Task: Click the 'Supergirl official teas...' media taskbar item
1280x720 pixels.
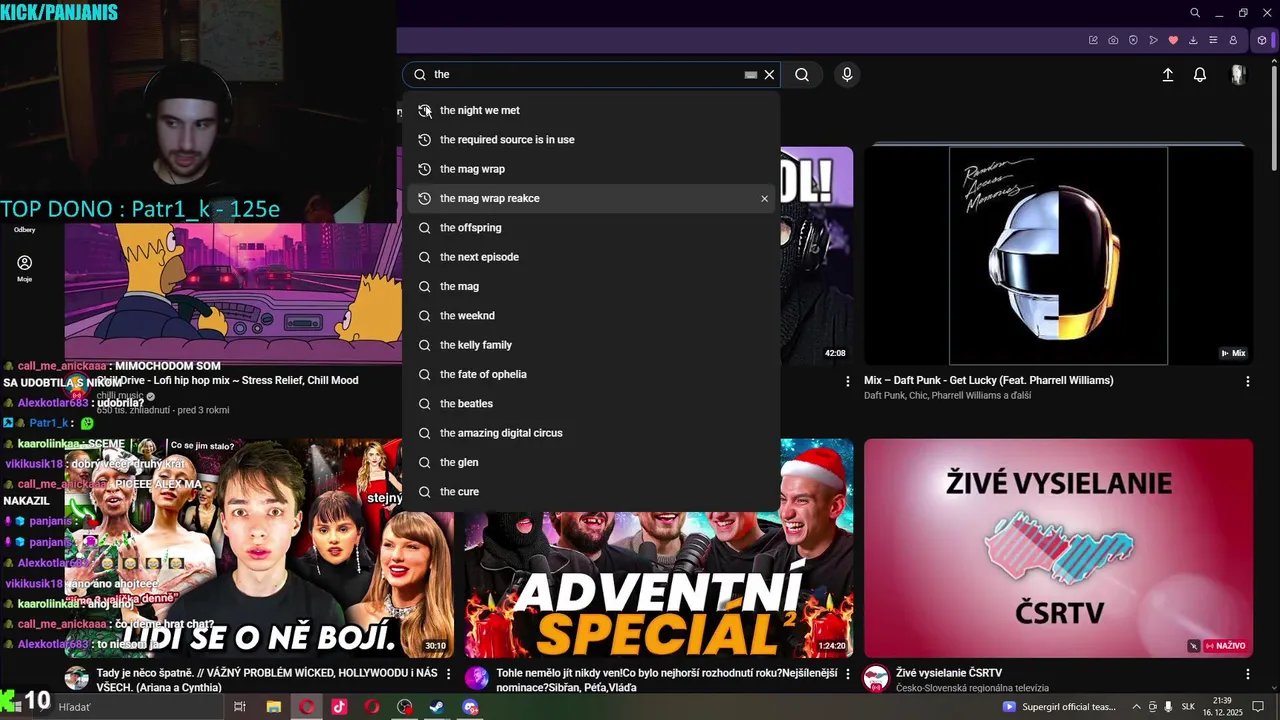Action: (1060, 707)
